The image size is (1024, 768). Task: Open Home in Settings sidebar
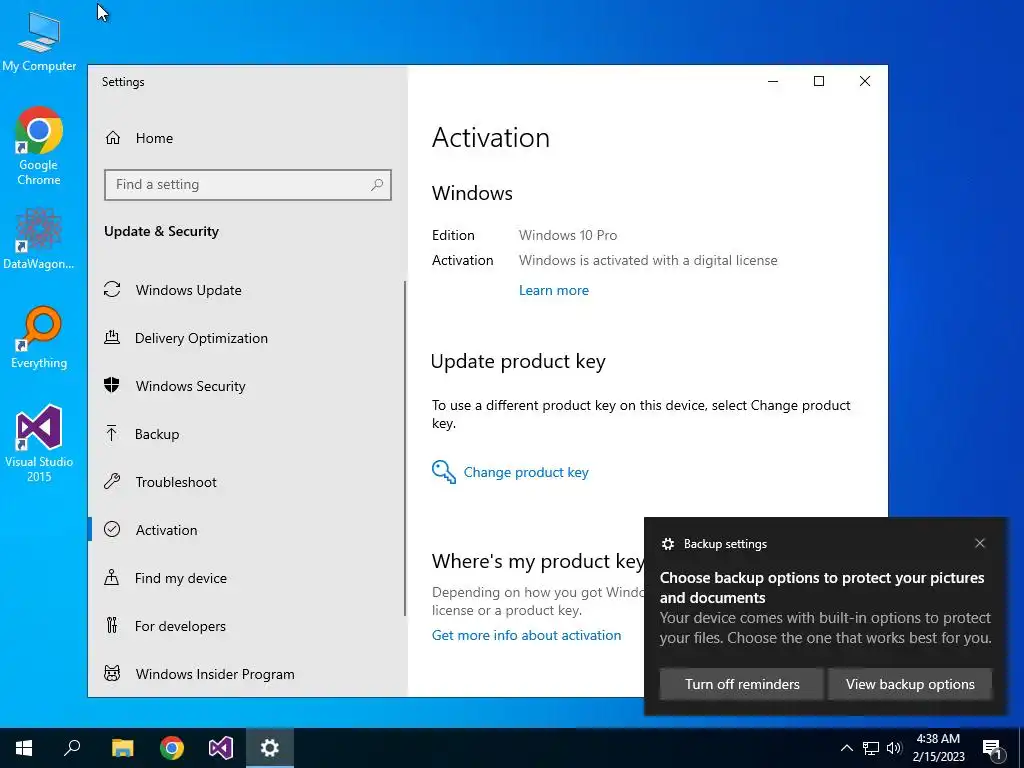tap(139, 138)
